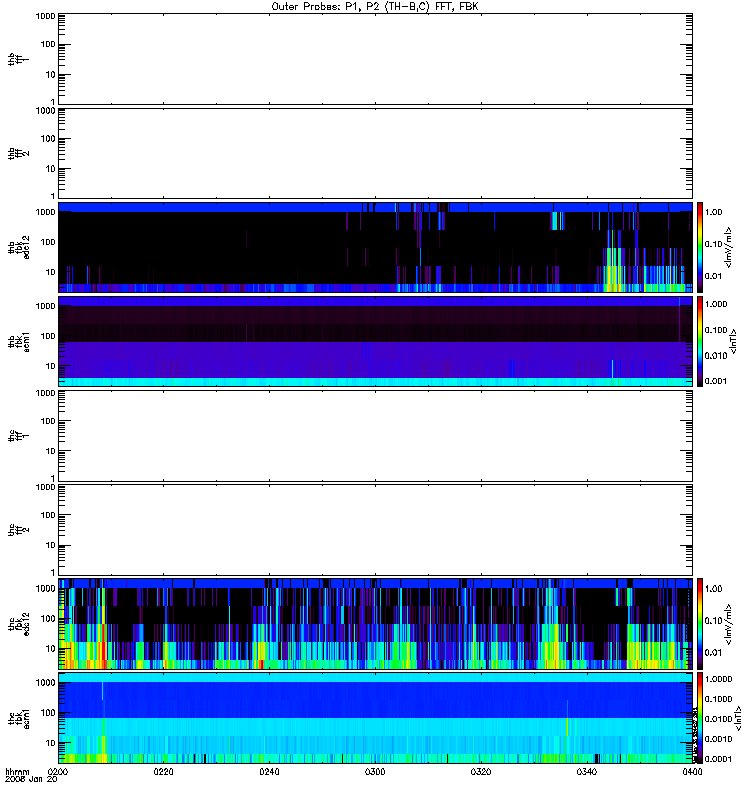750x800 pixels.
Task: Click the 0220 time axis label
Action: pos(163,771)
